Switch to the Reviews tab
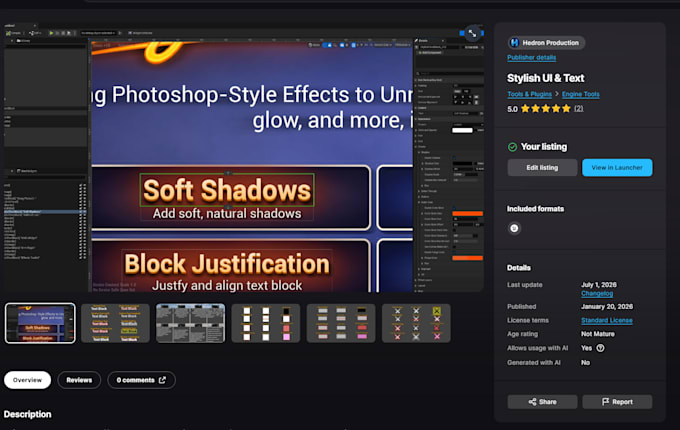The width and height of the screenshot is (680, 430). 79,380
